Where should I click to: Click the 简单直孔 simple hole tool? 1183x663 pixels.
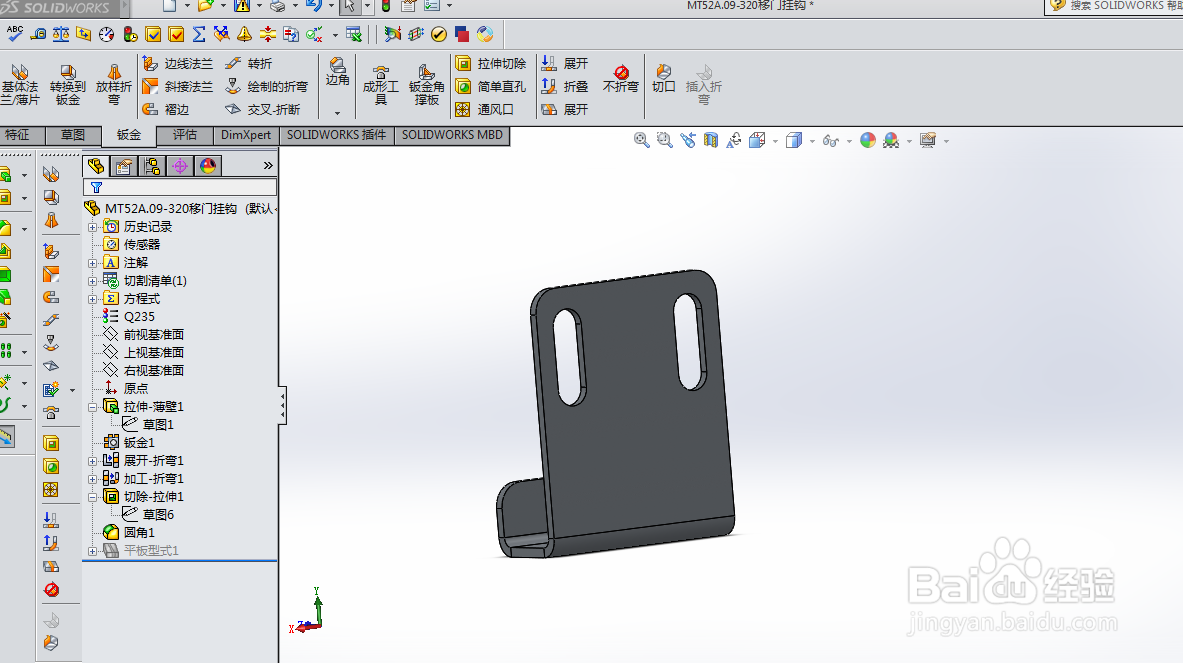(x=490, y=87)
